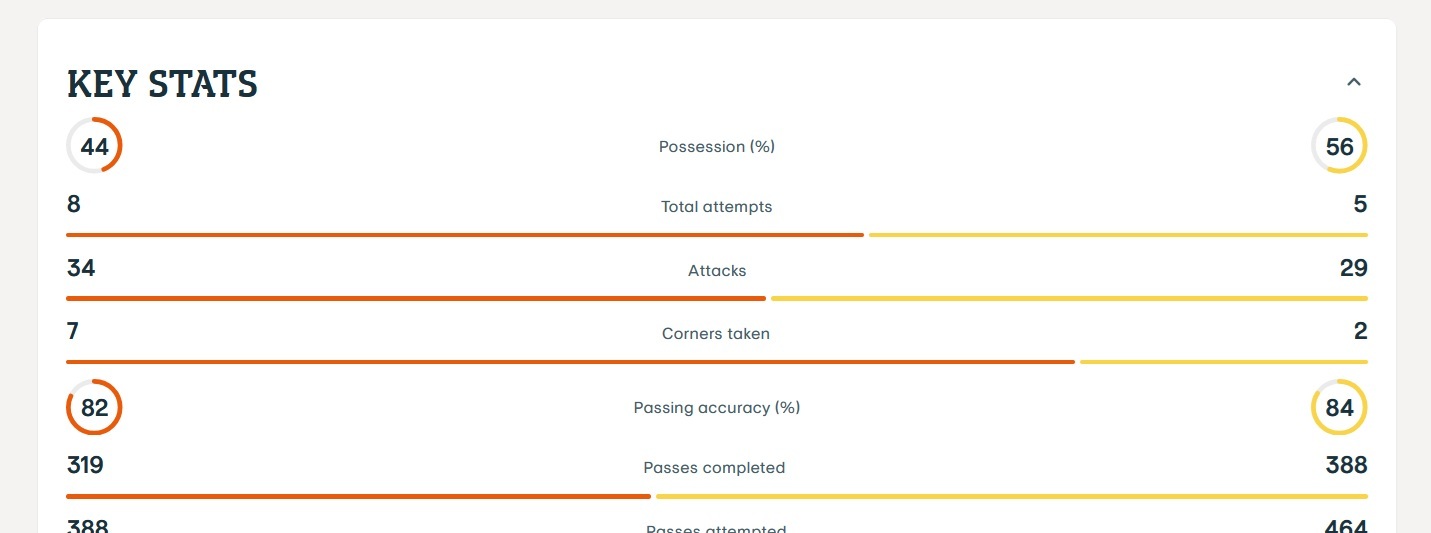Click the Corners taken label
Viewport: 1431px width, 533px height.
[x=716, y=333]
